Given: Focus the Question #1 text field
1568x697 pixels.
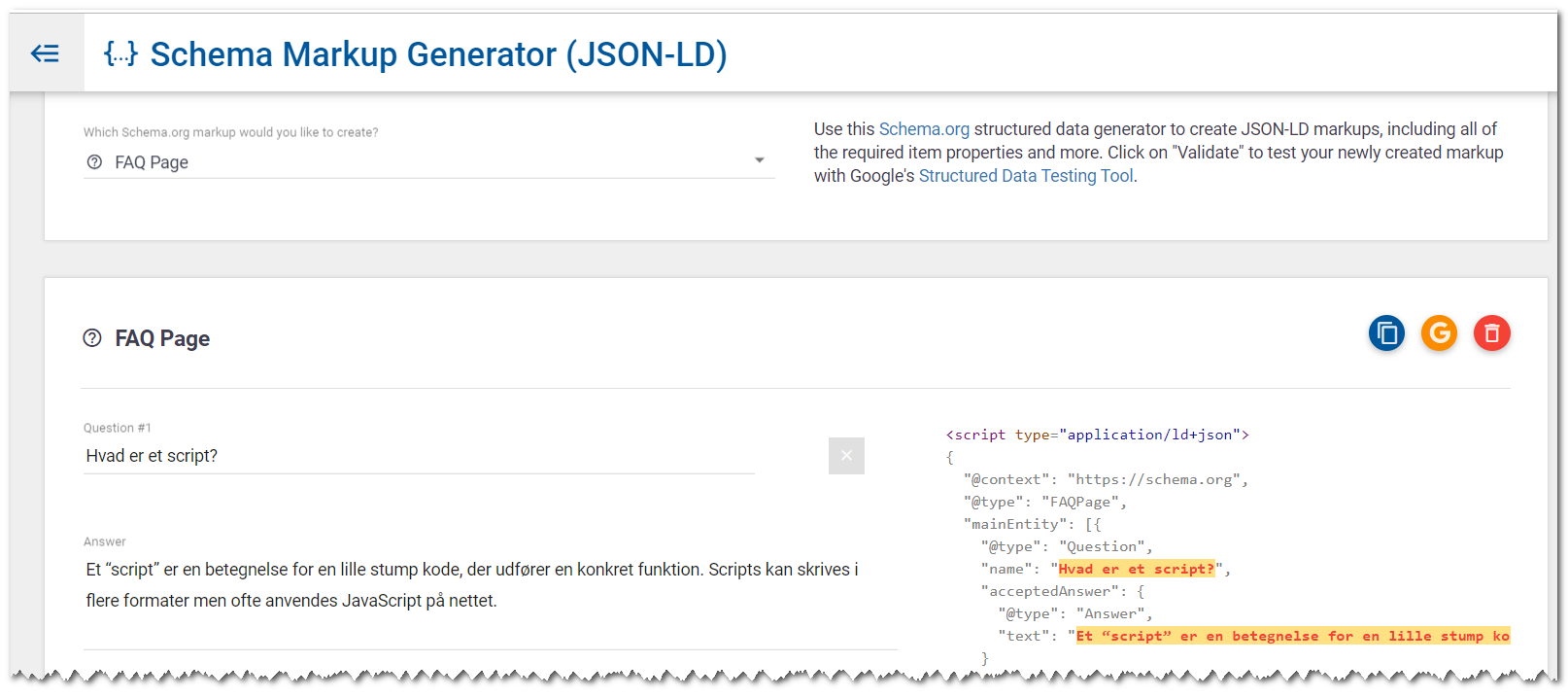Looking at the screenshot, I should coord(418,456).
